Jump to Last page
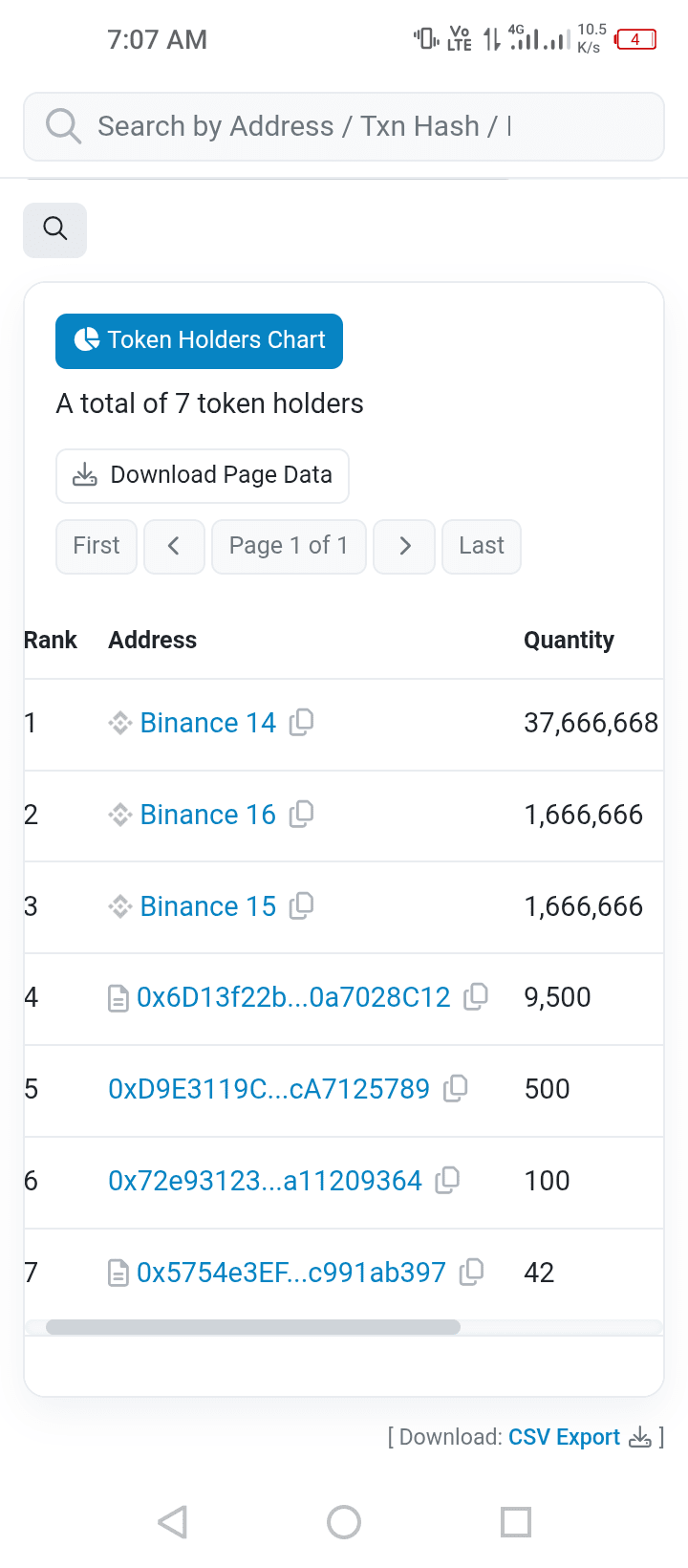Viewport: 688px width, 1568px height. [482, 546]
